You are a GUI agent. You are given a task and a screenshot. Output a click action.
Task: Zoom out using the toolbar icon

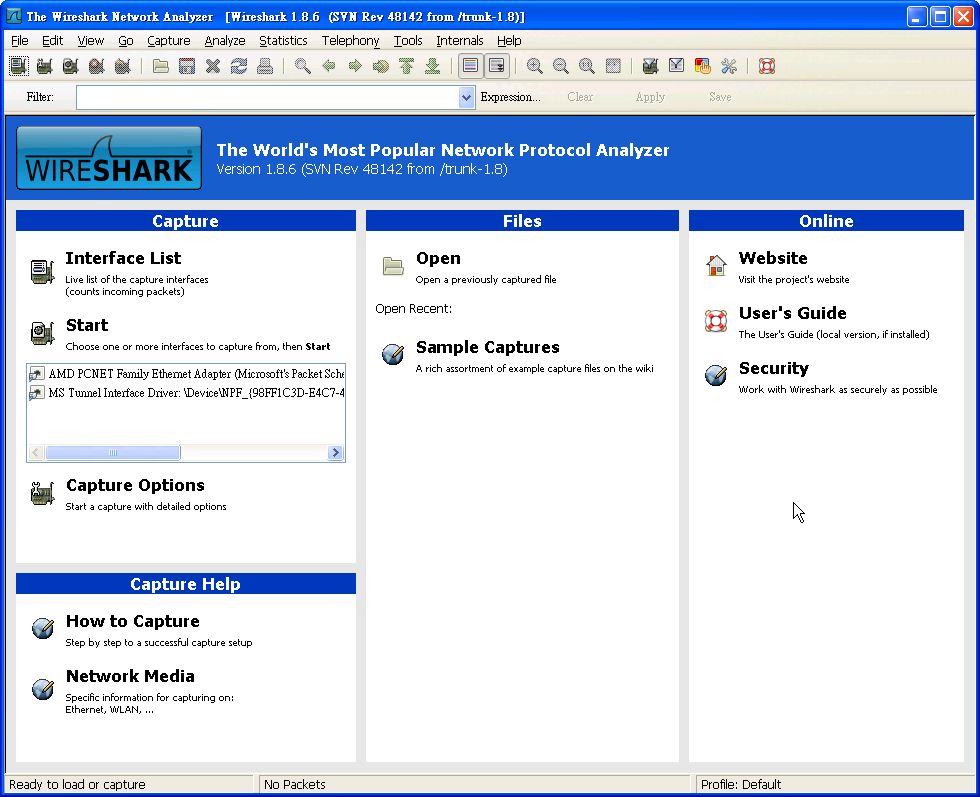[x=561, y=66]
